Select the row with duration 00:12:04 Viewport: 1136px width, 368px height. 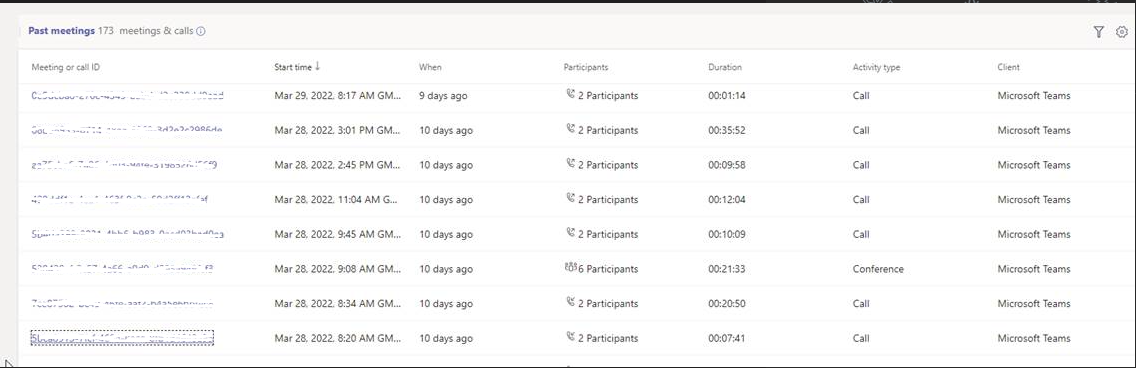point(577,199)
